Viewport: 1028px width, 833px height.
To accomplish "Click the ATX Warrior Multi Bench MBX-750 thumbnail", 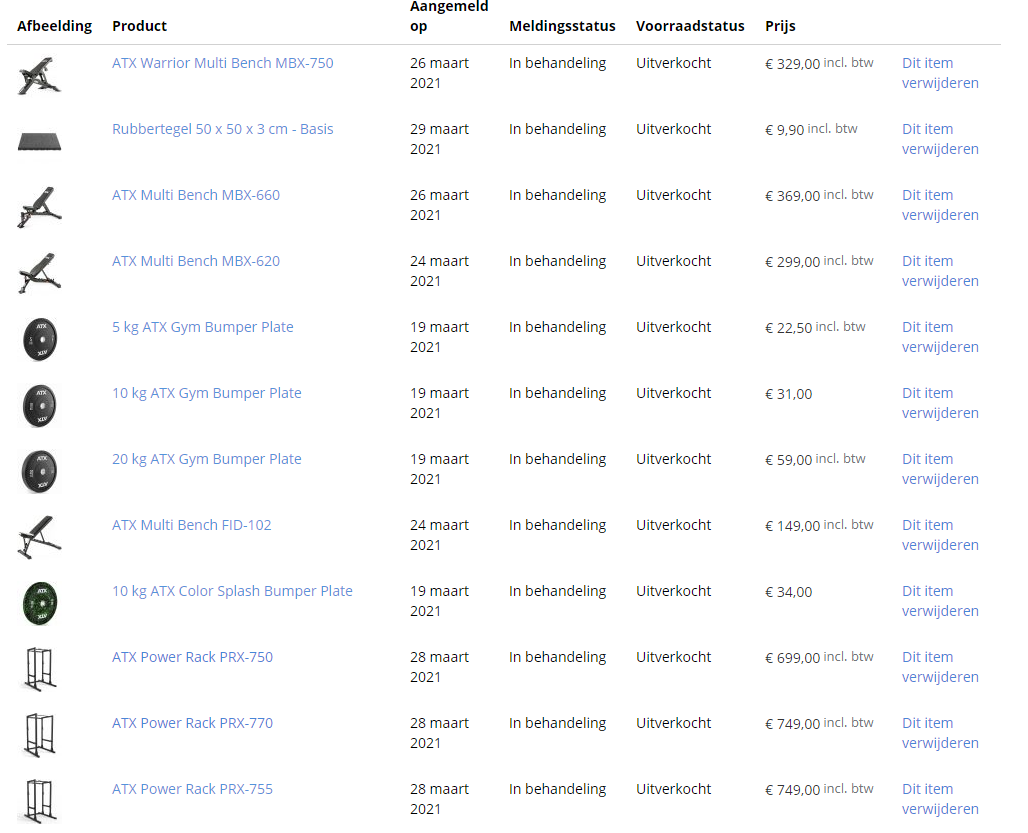I will coord(40,75).
